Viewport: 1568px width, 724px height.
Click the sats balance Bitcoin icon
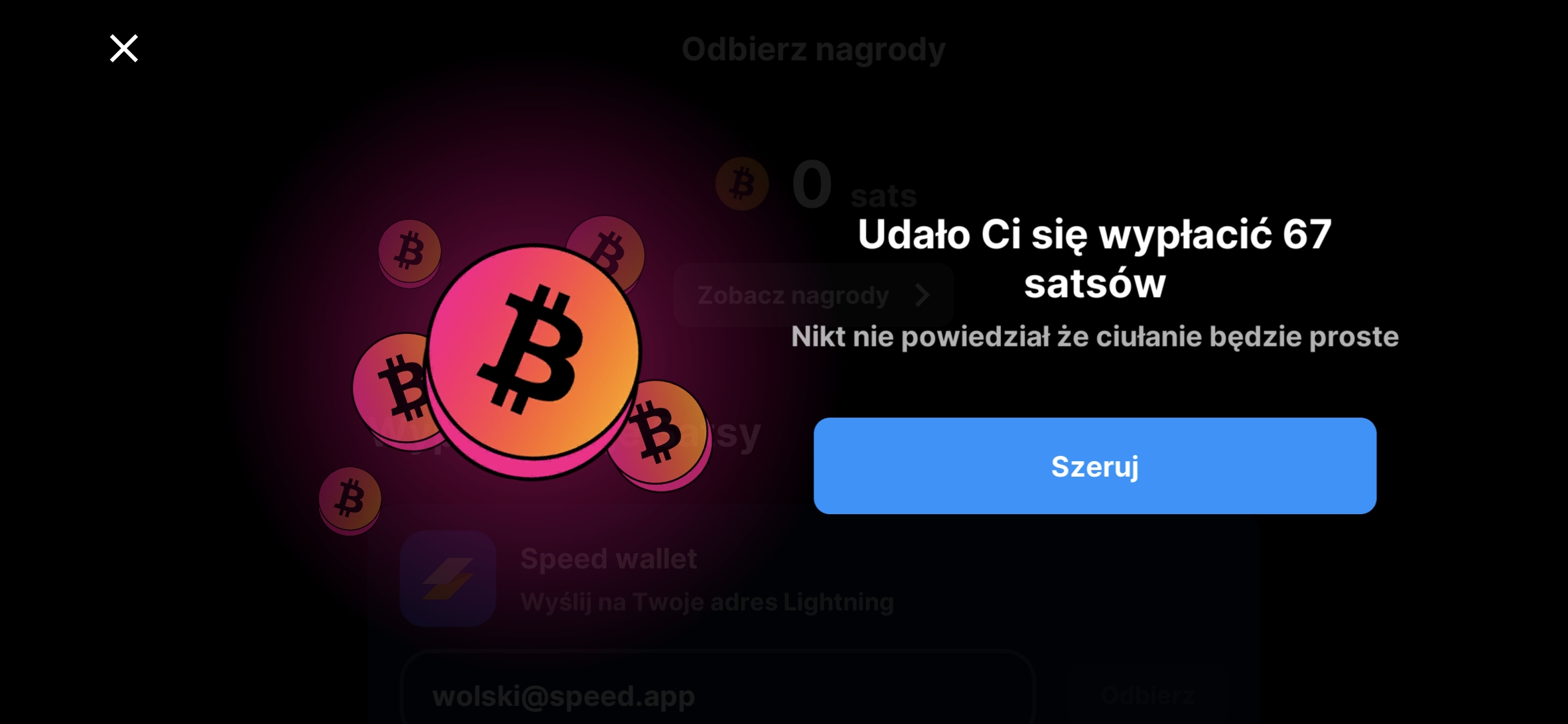[x=742, y=184]
